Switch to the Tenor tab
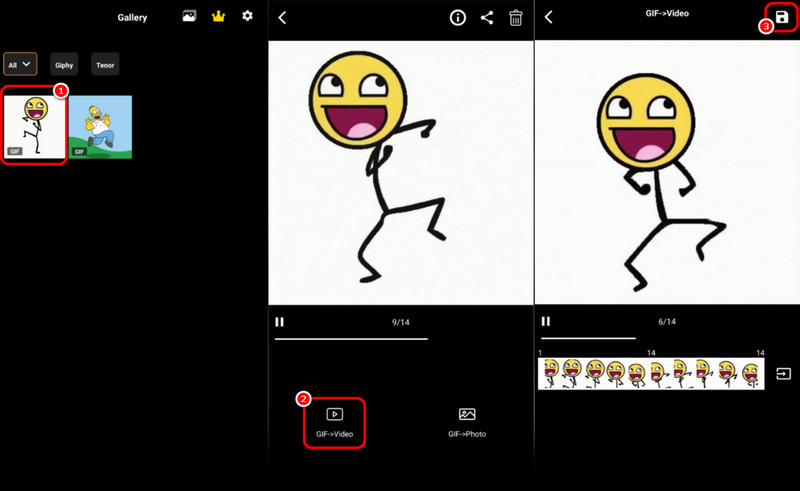This screenshot has width=800, height=491. tap(105, 65)
